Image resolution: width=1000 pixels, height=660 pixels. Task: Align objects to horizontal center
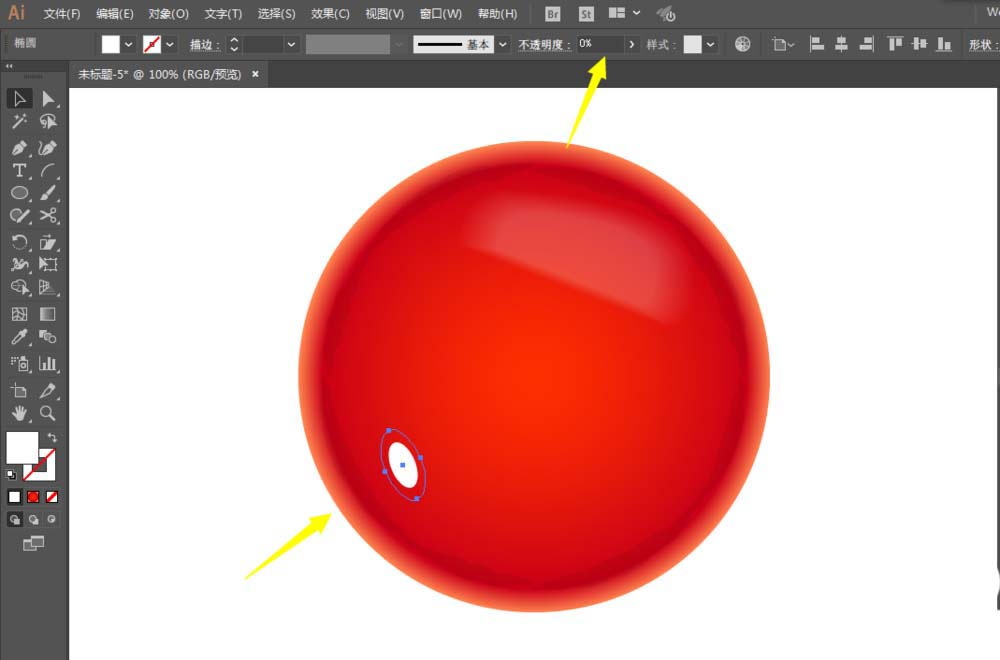[841, 44]
